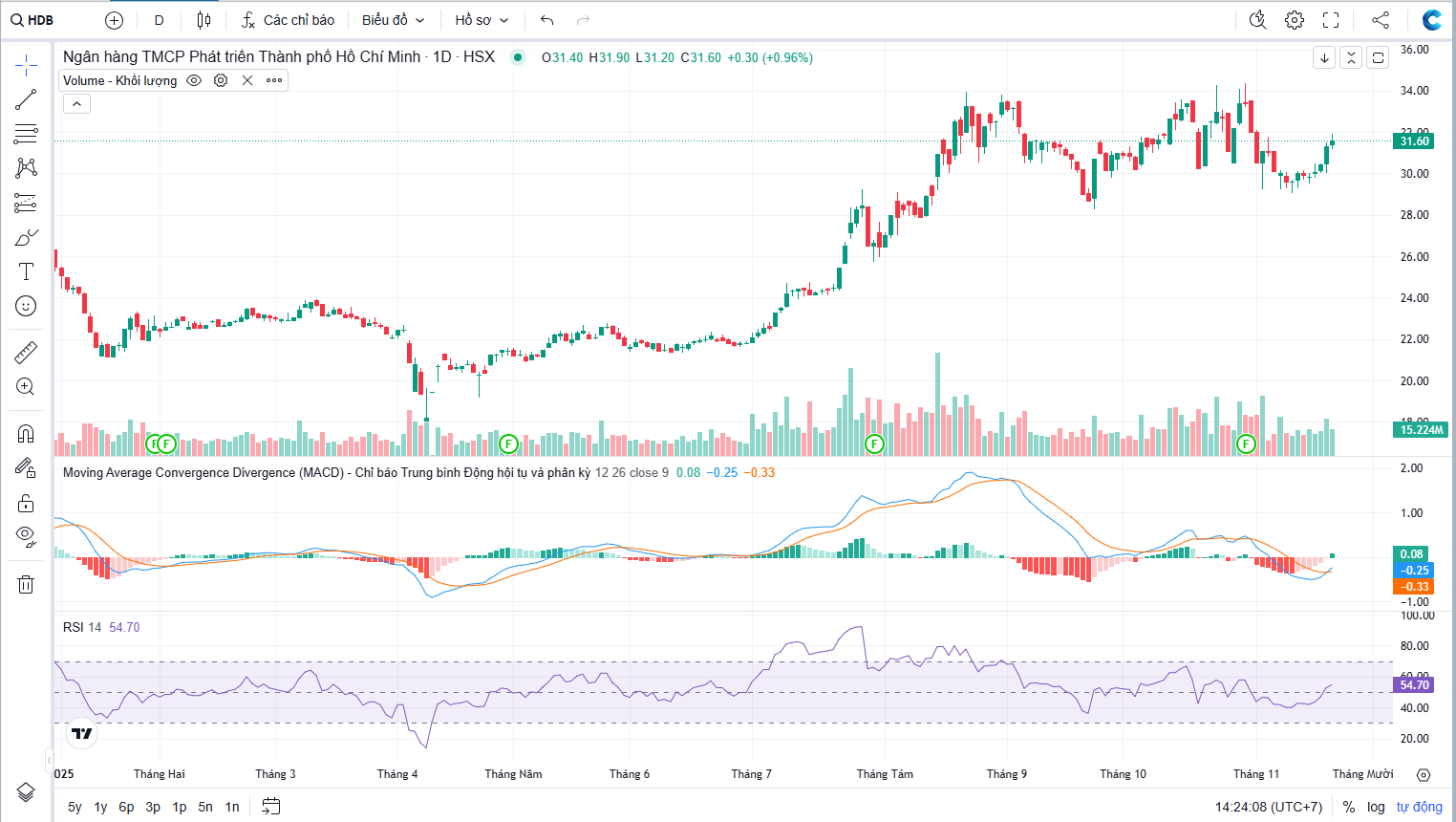Remove the Volume indicator with X
Viewport: 1456px width, 822px height.
click(247, 80)
